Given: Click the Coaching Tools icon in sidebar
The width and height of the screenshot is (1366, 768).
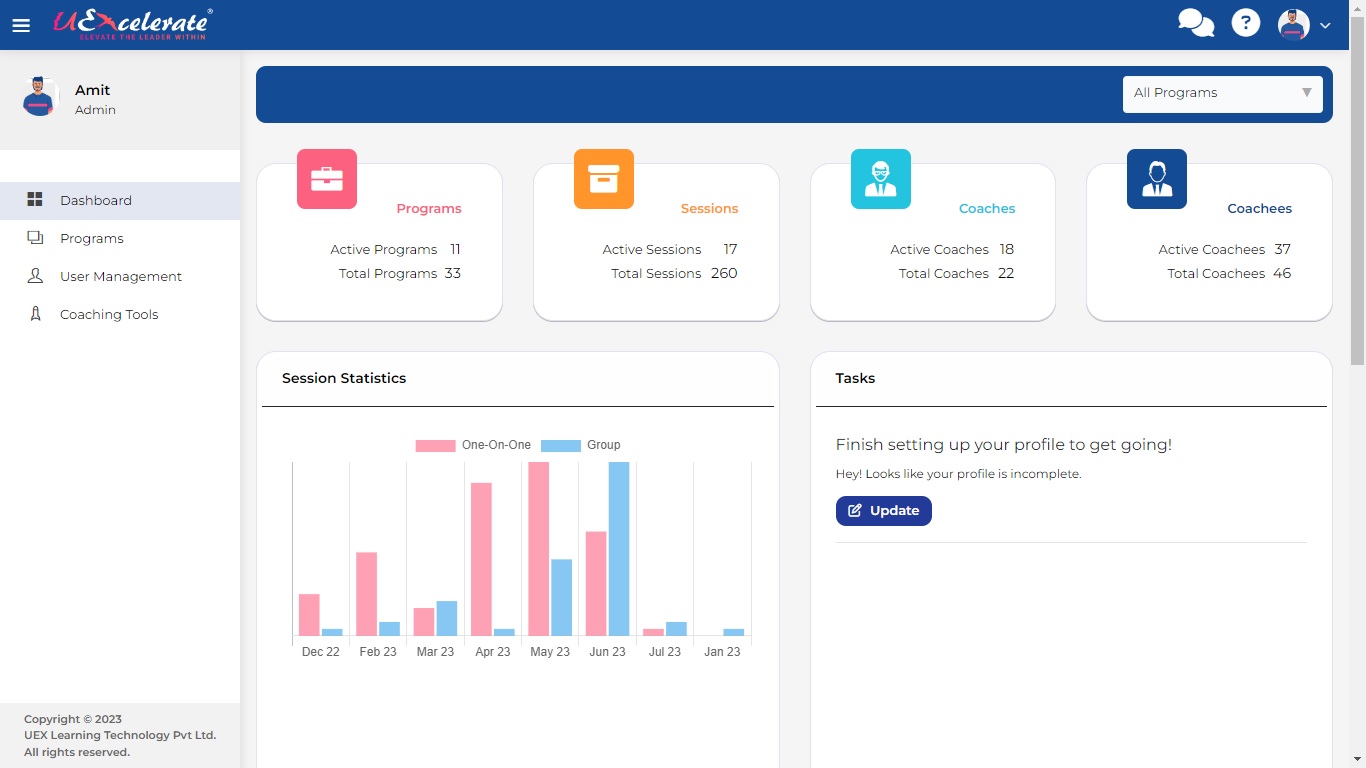Looking at the screenshot, I should coord(35,314).
